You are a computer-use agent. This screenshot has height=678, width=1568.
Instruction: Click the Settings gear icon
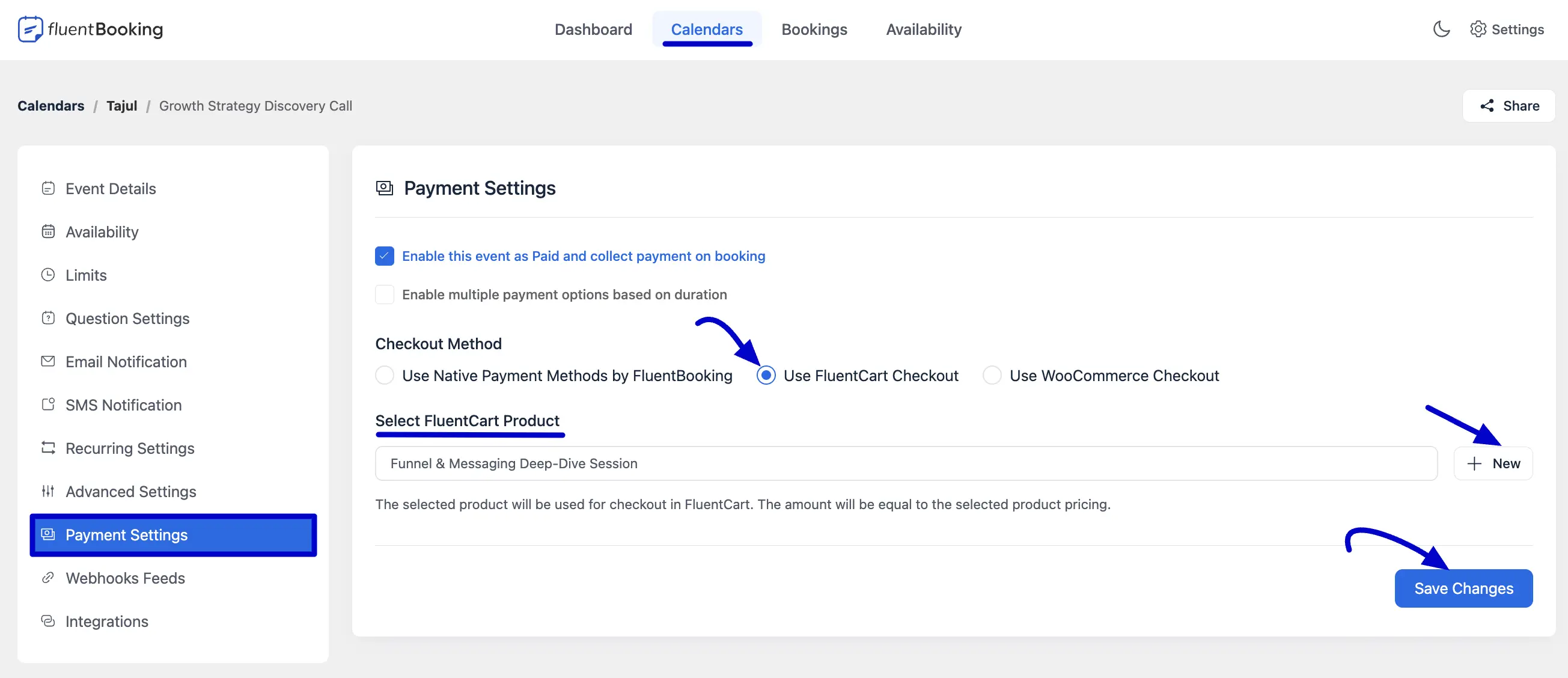point(1478,29)
